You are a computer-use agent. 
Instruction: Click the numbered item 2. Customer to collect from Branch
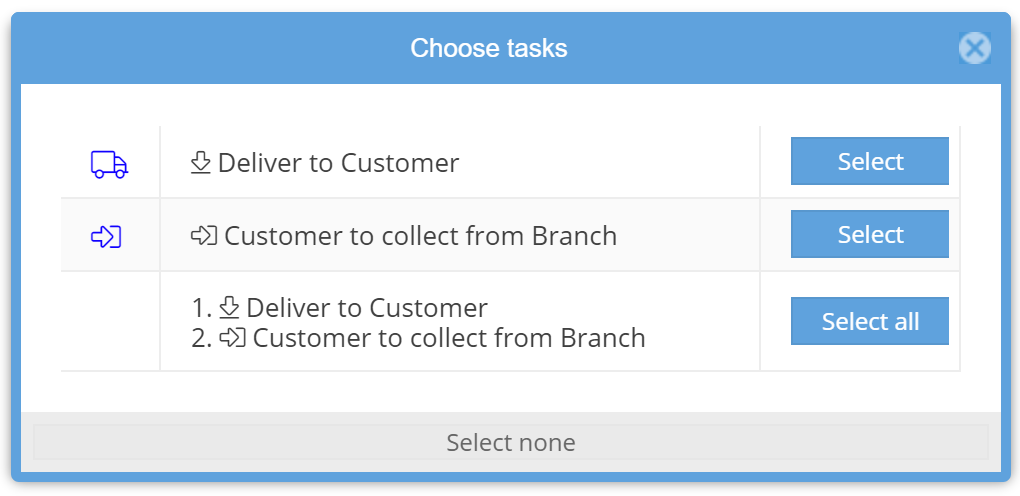pyautogui.click(x=449, y=338)
